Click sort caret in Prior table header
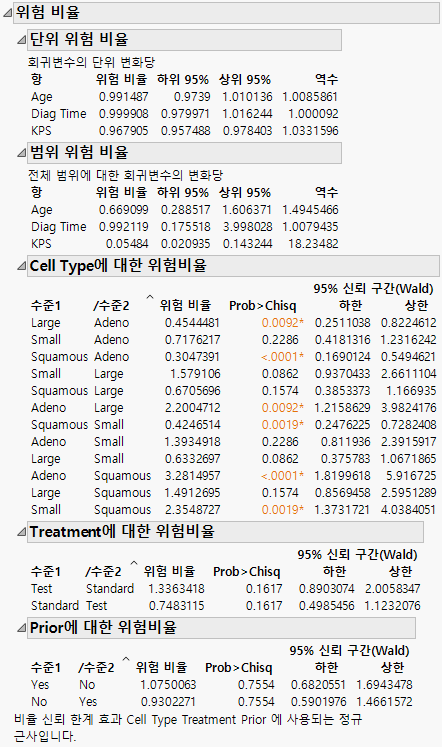Screen dimensions: 442x747 pos(126,660)
